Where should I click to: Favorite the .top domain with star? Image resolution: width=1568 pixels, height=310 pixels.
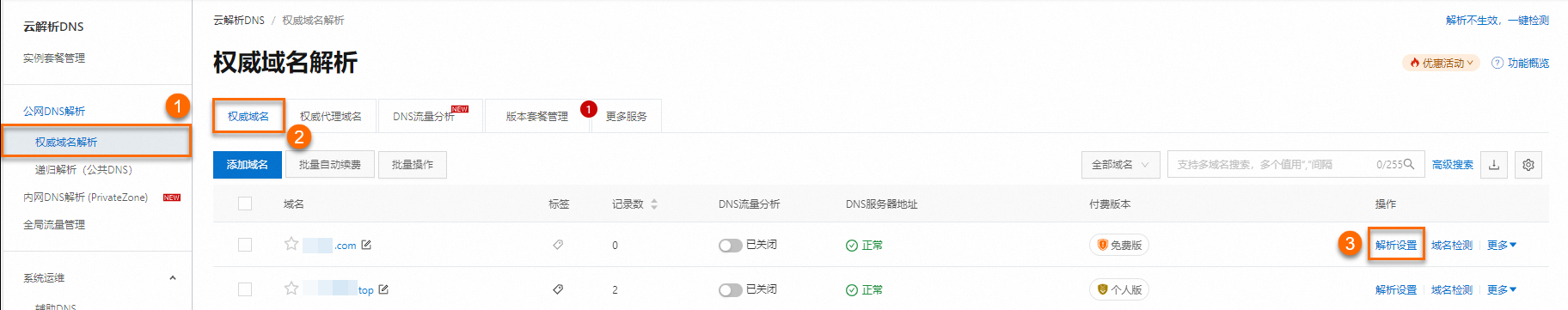click(x=291, y=289)
